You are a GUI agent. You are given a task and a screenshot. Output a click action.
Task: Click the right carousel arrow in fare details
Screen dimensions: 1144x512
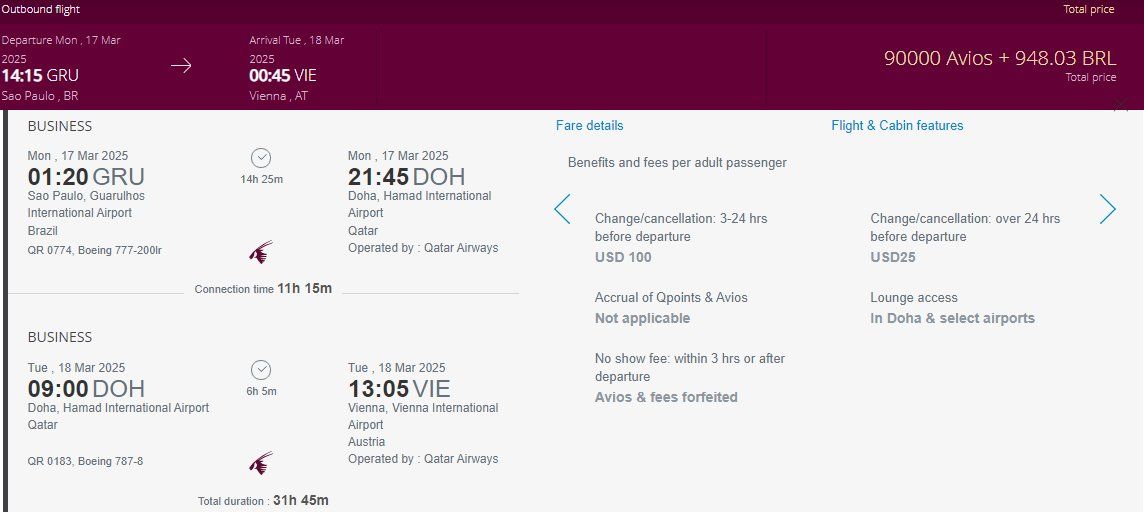click(x=1108, y=209)
